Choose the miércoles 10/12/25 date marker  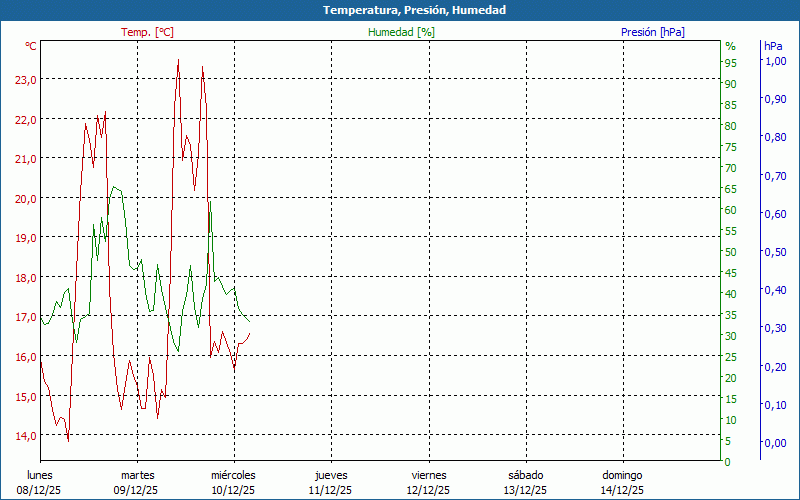pyautogui.click(x=234, y=482)
